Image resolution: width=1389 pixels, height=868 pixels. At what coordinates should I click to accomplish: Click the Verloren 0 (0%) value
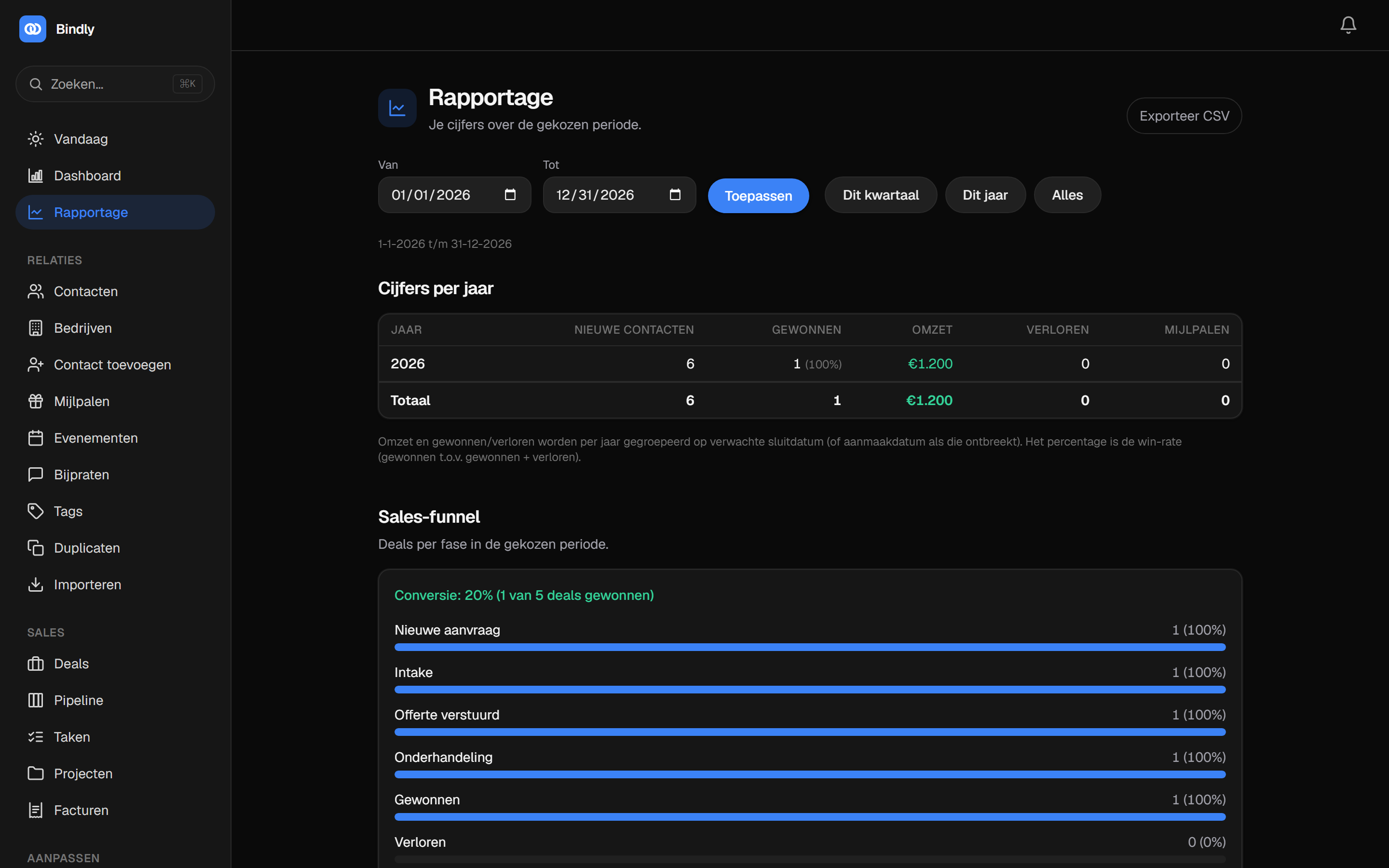pos(1207,842)
